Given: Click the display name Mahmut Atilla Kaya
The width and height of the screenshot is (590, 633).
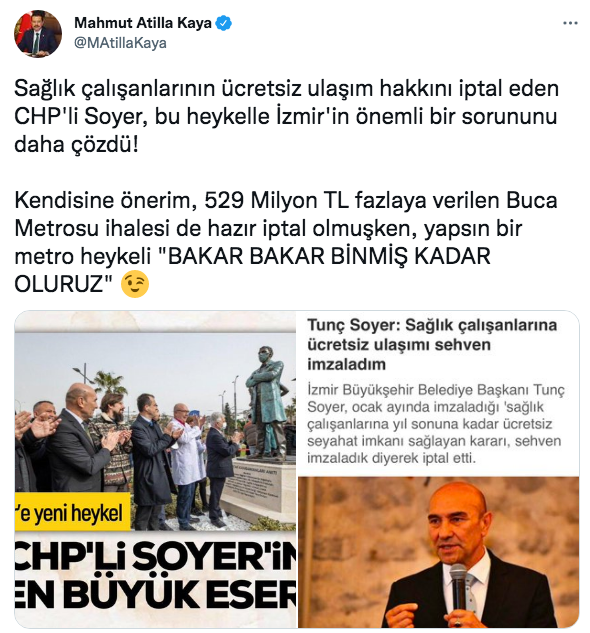Looking at the screenshot, I should coord(143,23).
